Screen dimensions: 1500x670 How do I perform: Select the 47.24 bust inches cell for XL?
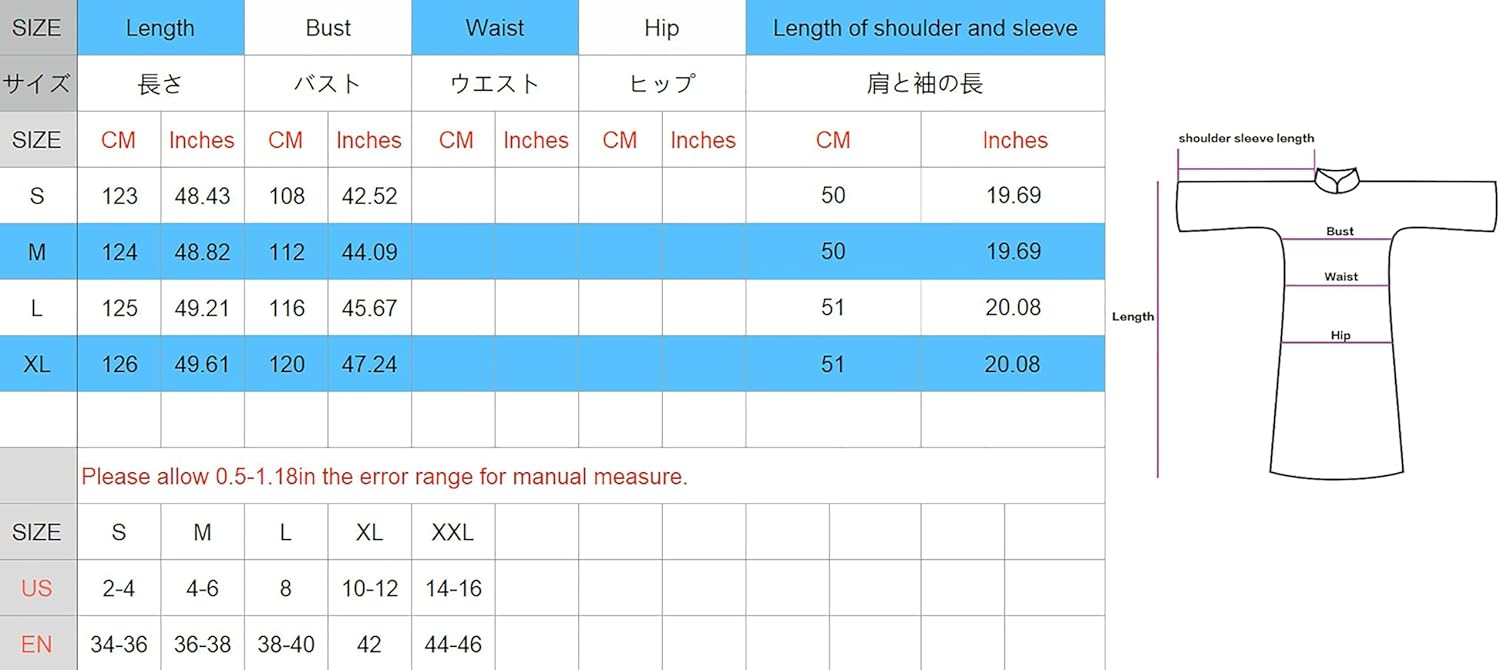pos(369,364)
